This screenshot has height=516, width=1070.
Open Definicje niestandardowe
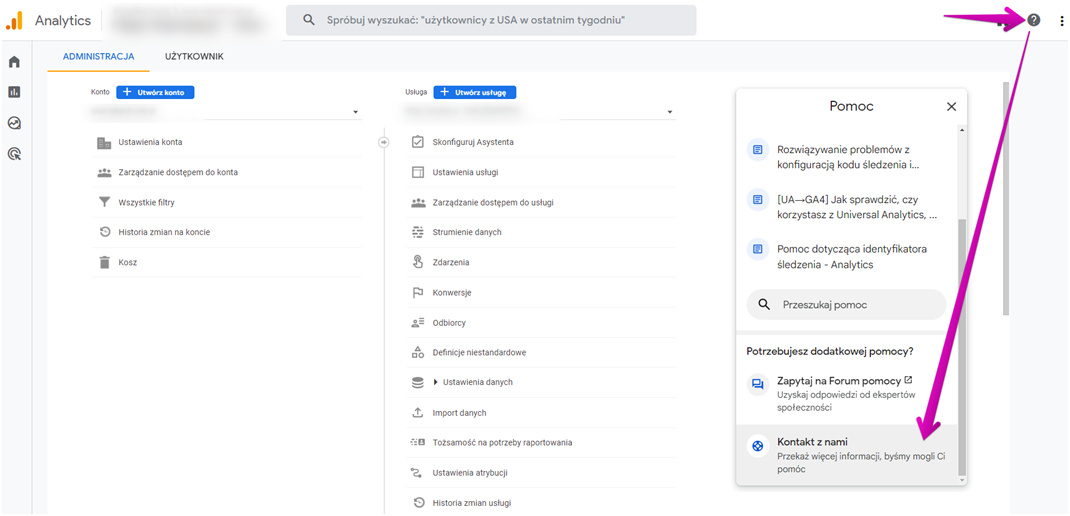click(479, 353)
